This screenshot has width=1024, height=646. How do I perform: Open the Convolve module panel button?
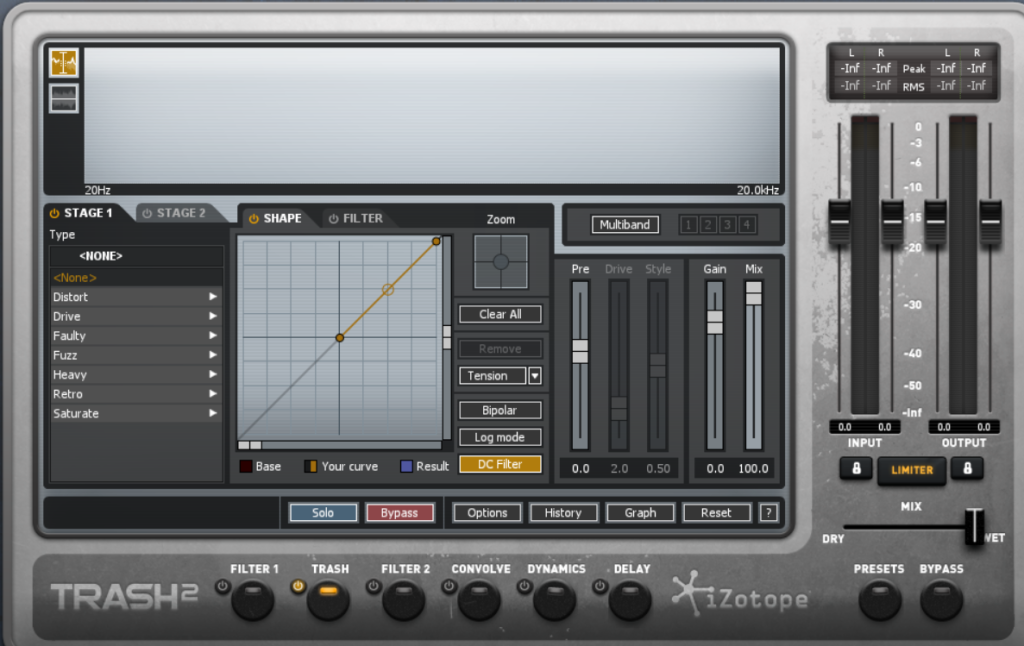coord(479,600)
